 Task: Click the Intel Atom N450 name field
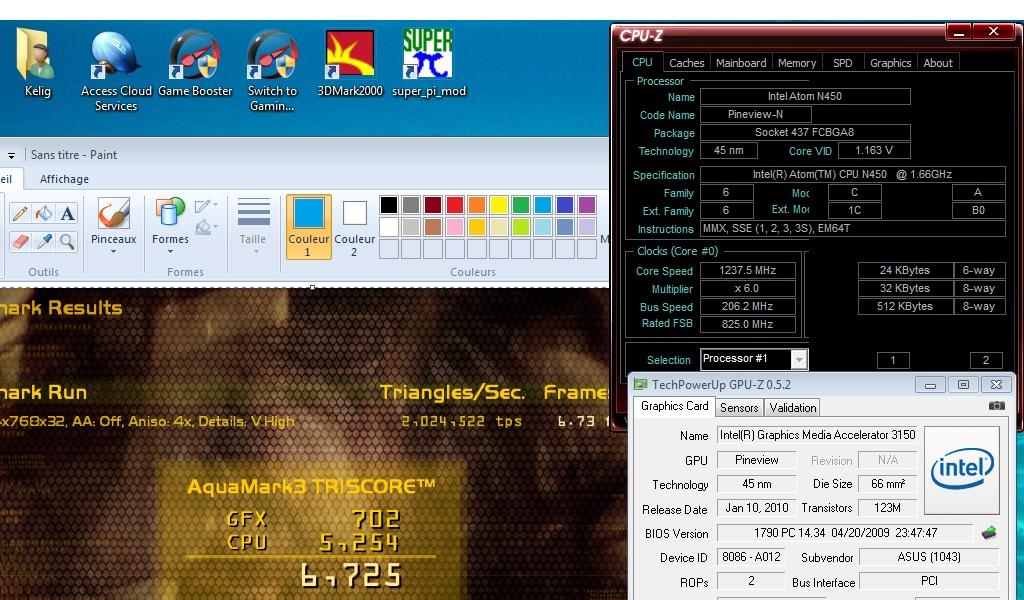tap(805, 97)
